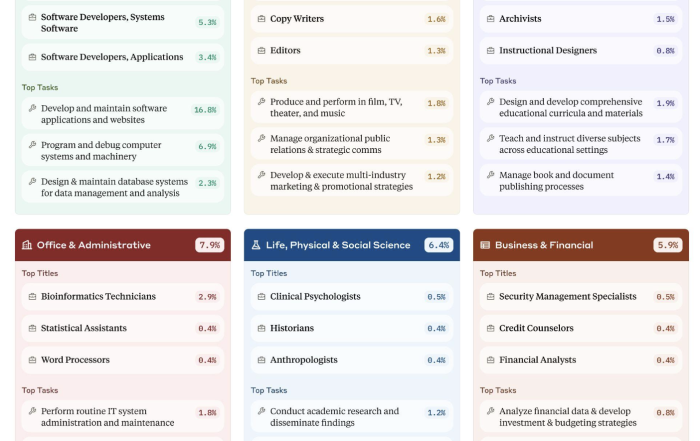Click the 6.4% badge on Life, Physical & Social Science
The height and width of the screenshot is (441, 700).
pyautogui.click(x=438, y=245)
